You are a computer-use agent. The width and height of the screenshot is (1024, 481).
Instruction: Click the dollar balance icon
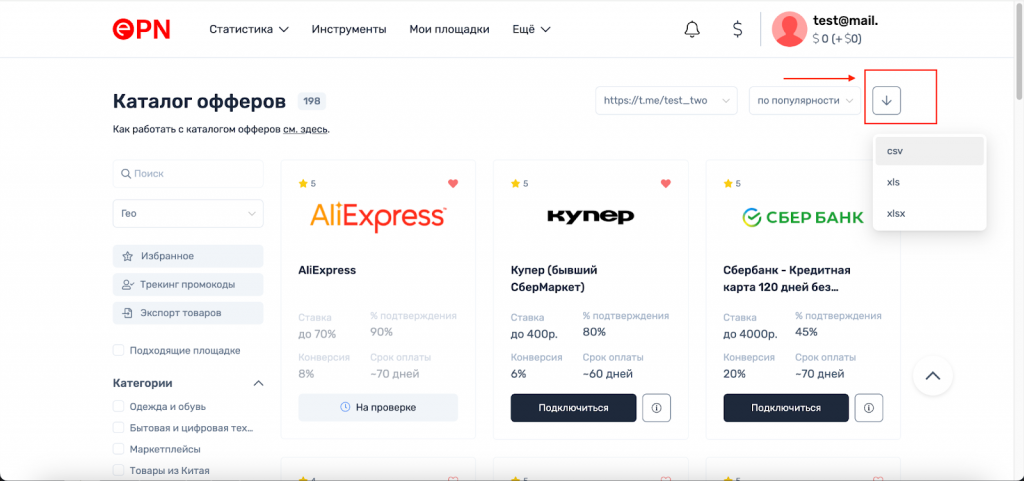[x=737, y=29]
